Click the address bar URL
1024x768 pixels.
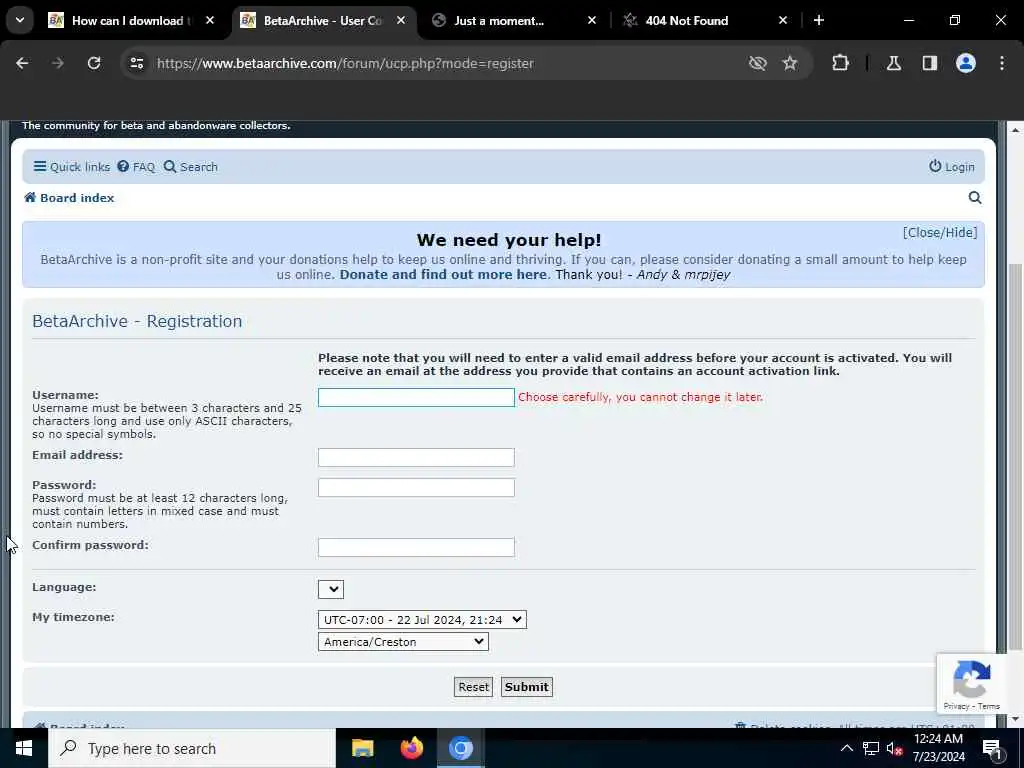[x=345, y=63]
